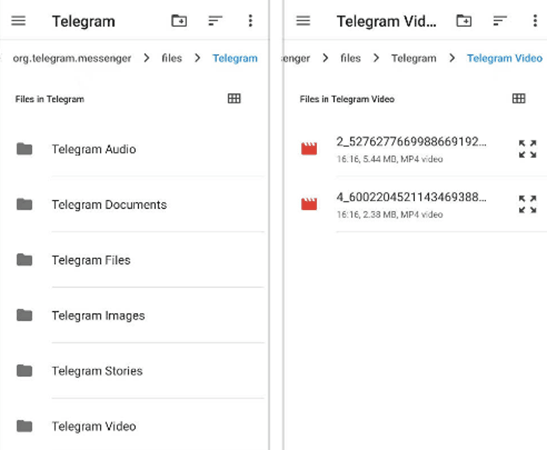This screenshot has width=547, height=450.
Task: Create new folder in Telegram Video pane
Action: (464, 21)
